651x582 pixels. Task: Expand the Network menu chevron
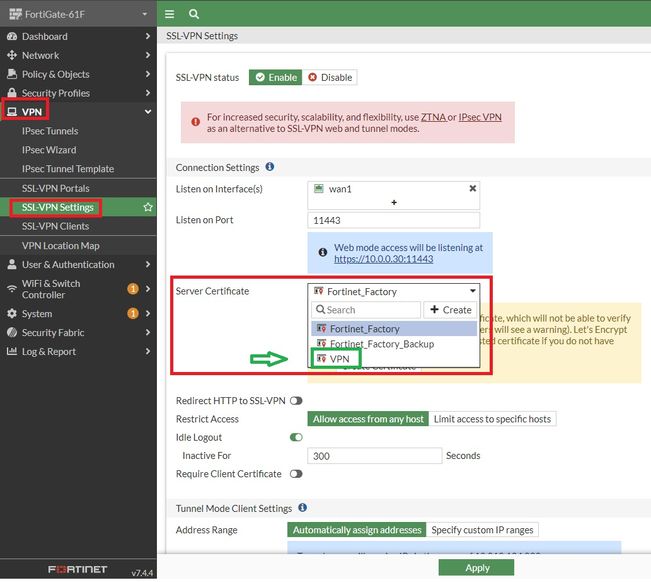pyautogui.click(x=148, y=55)
